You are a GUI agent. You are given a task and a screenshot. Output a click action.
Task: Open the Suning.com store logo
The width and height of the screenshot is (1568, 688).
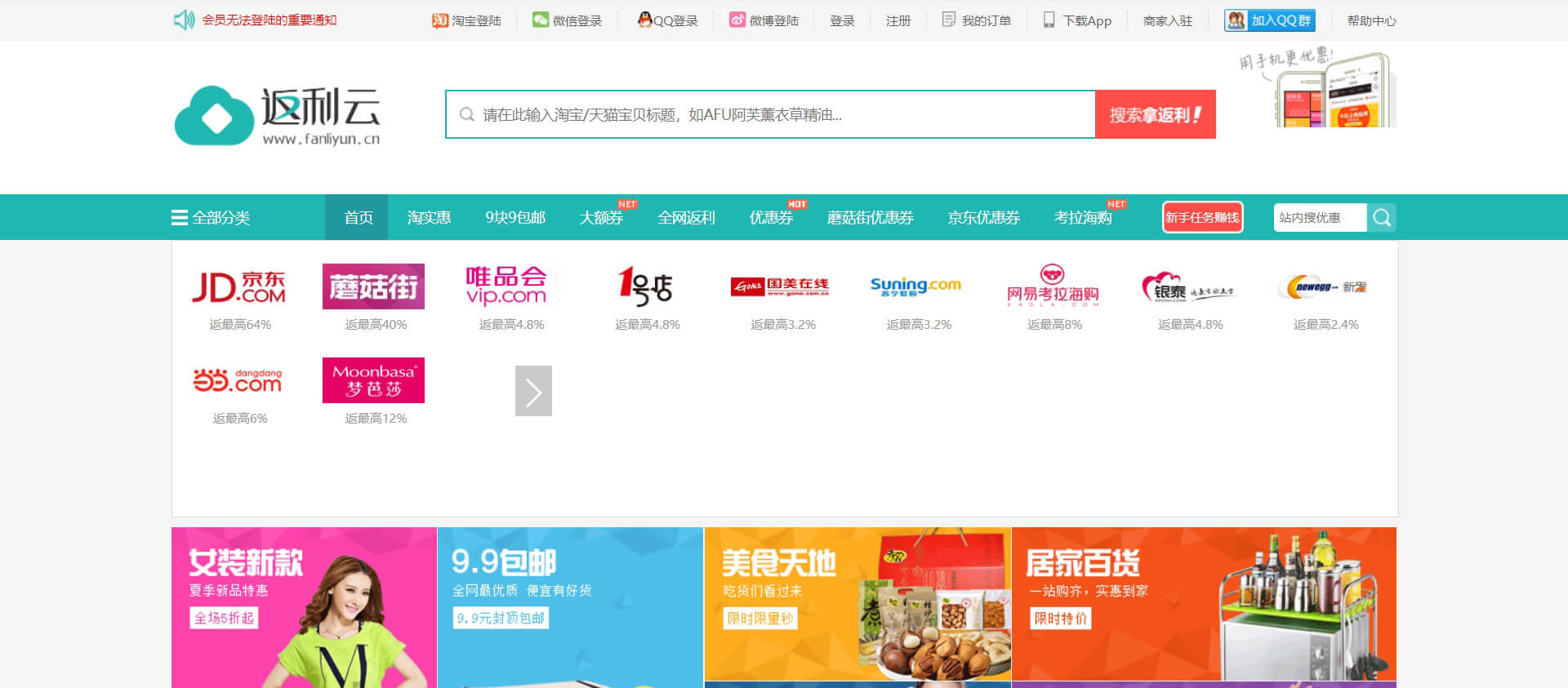(916, 286)
